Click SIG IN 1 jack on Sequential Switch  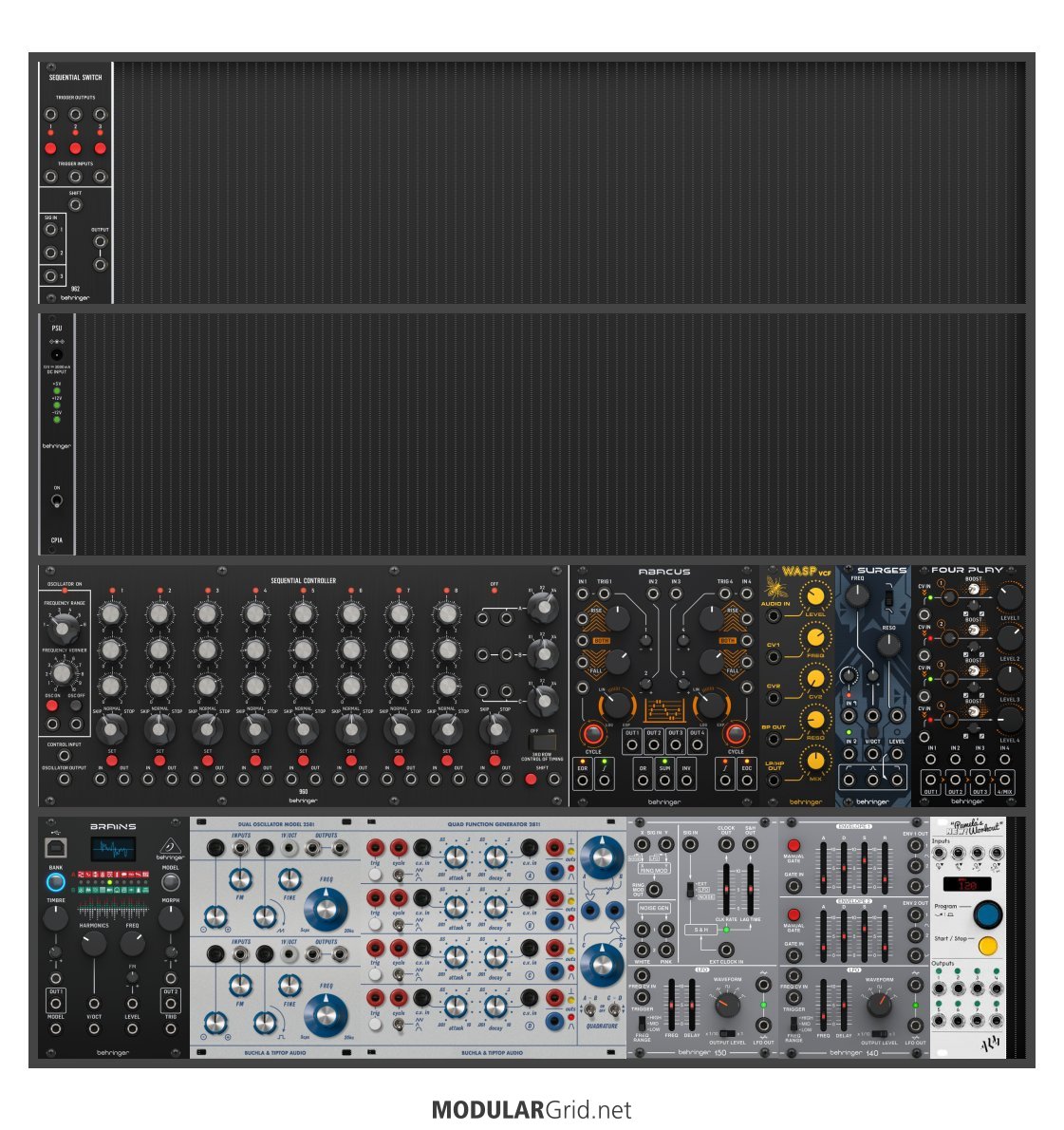tap(50, 229)
